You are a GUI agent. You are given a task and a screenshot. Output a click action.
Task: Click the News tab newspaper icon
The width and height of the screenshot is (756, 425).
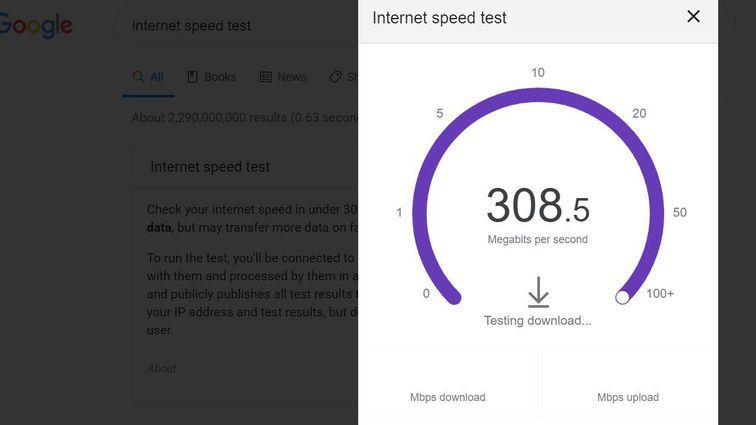266,77
